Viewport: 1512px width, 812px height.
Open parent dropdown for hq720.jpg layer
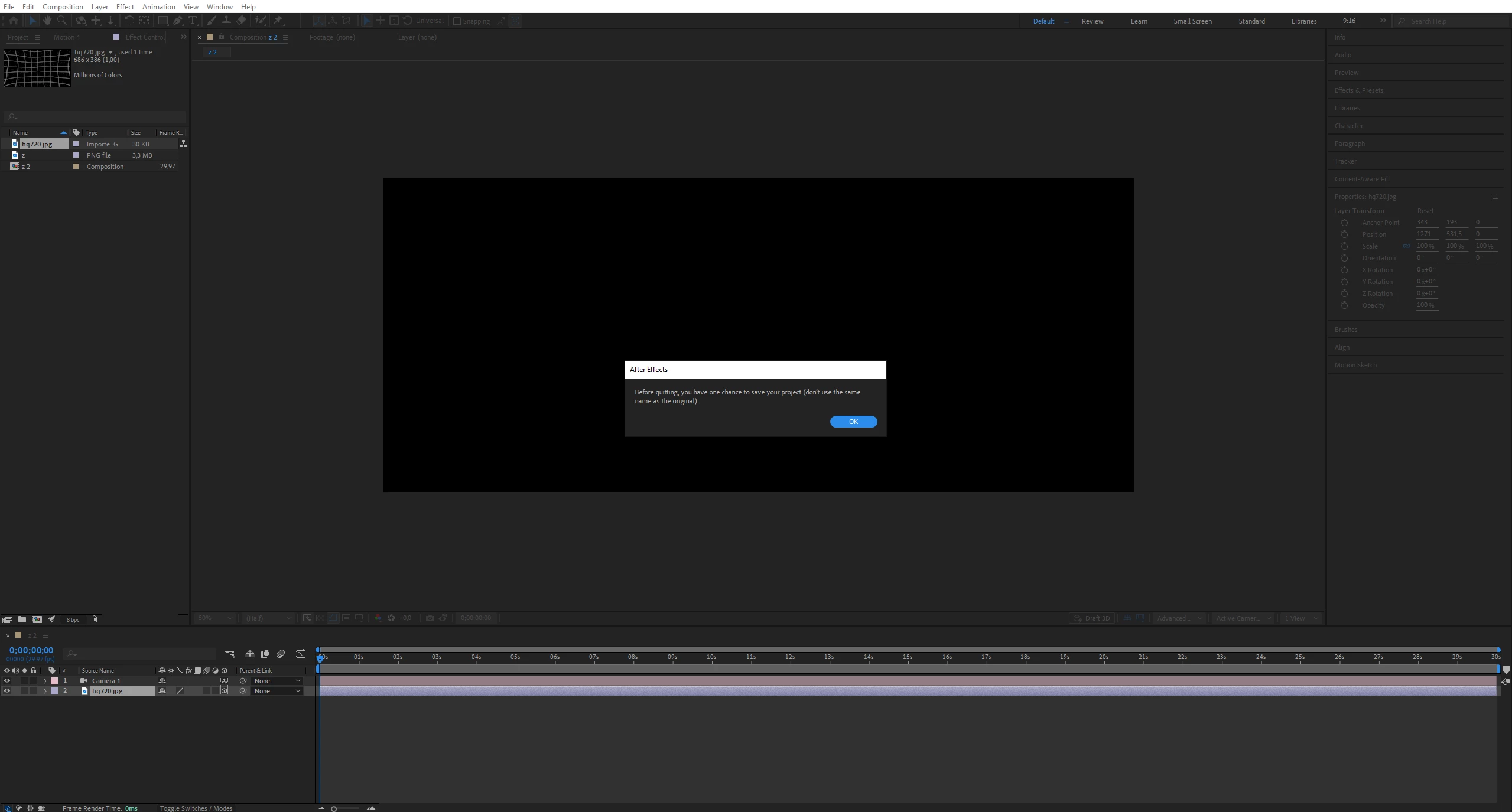[x=277, y=691]
